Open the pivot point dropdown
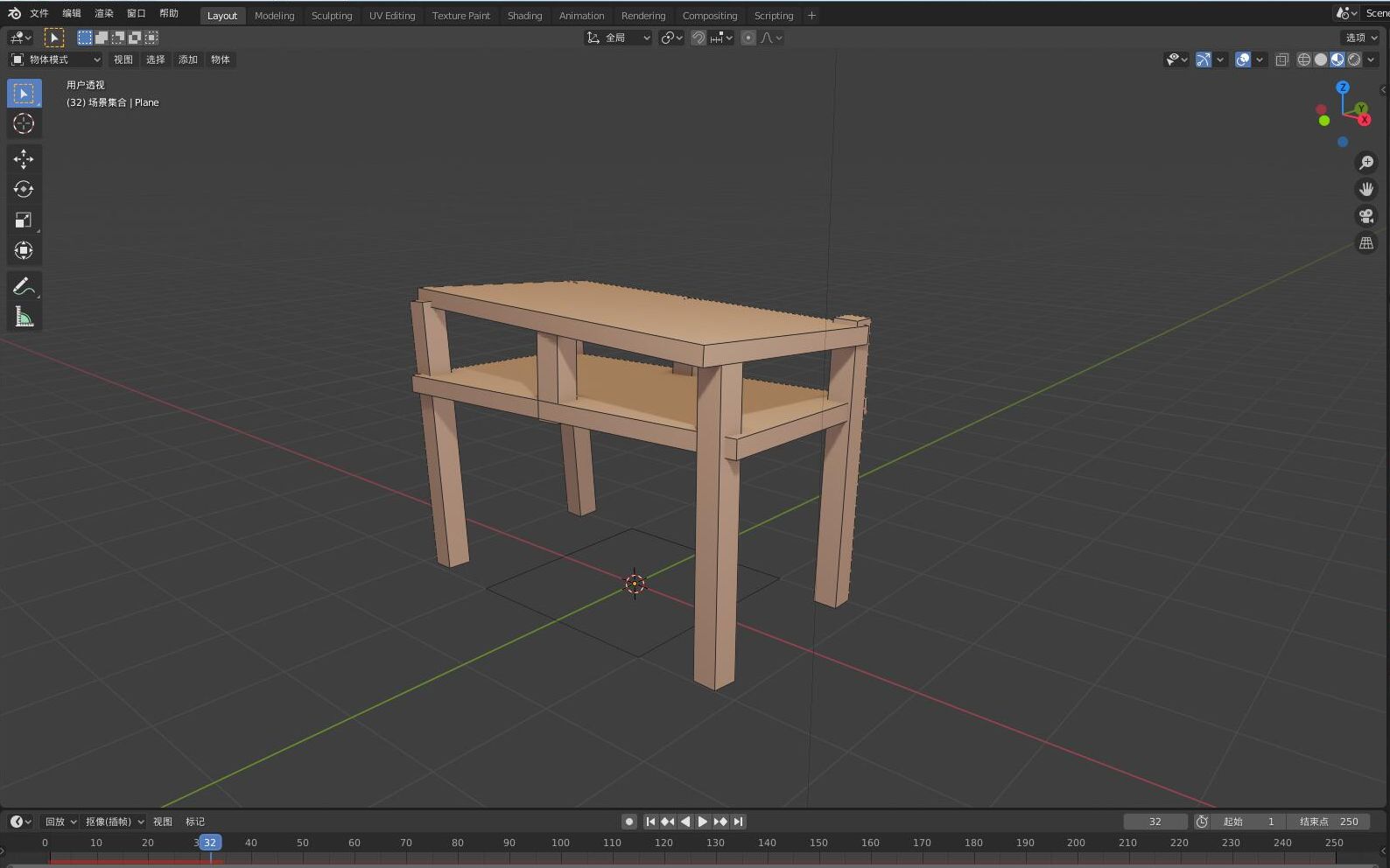The image size is (1390, 868). point(671,38)
